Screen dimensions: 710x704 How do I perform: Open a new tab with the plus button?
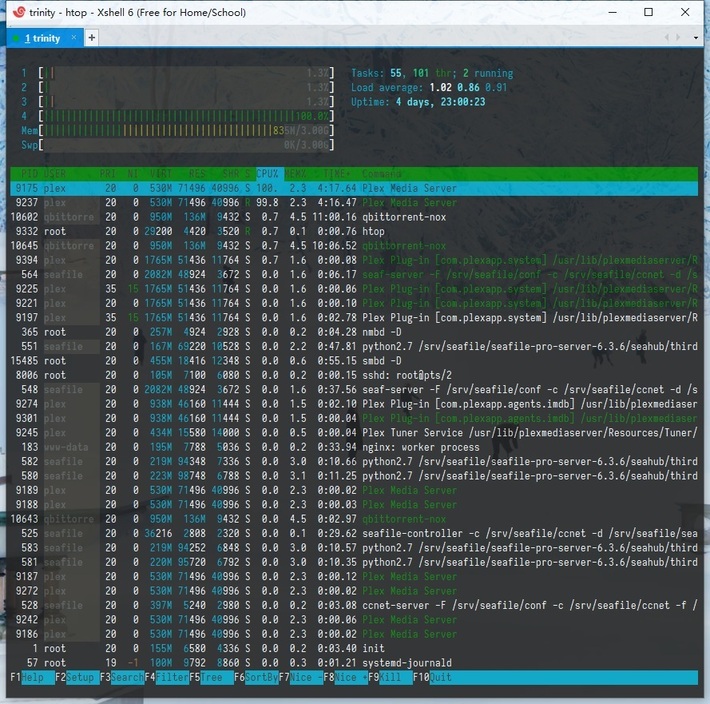tap(92, 37)
